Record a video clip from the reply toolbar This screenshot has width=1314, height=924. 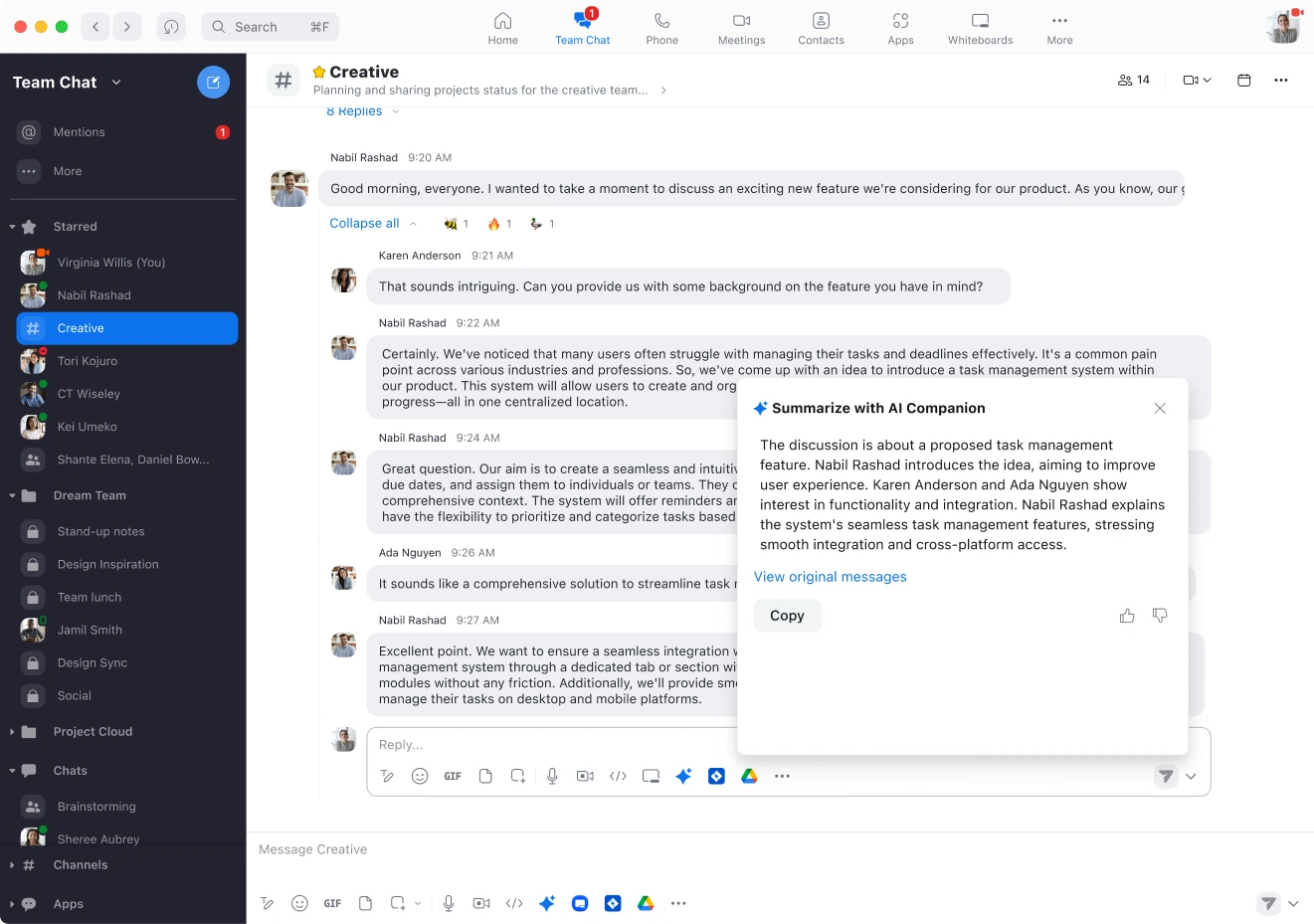point(584,776)
